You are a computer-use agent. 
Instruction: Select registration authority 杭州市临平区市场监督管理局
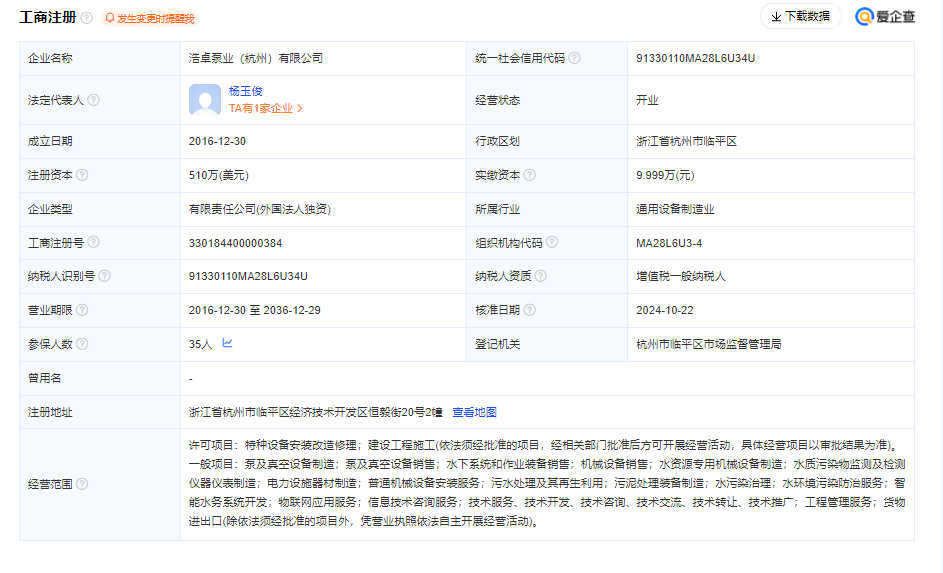[x=708, y=345]
